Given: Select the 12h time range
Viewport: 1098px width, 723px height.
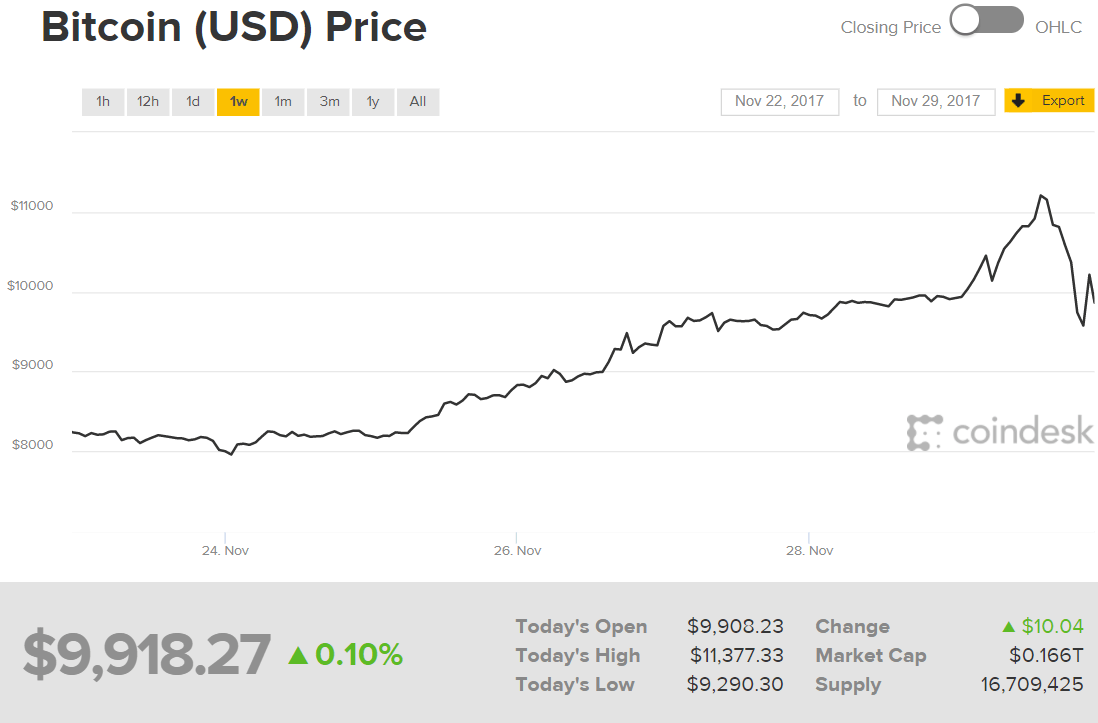Looking at the screenshot, I should pyautogui.click(x=147, y=101).
